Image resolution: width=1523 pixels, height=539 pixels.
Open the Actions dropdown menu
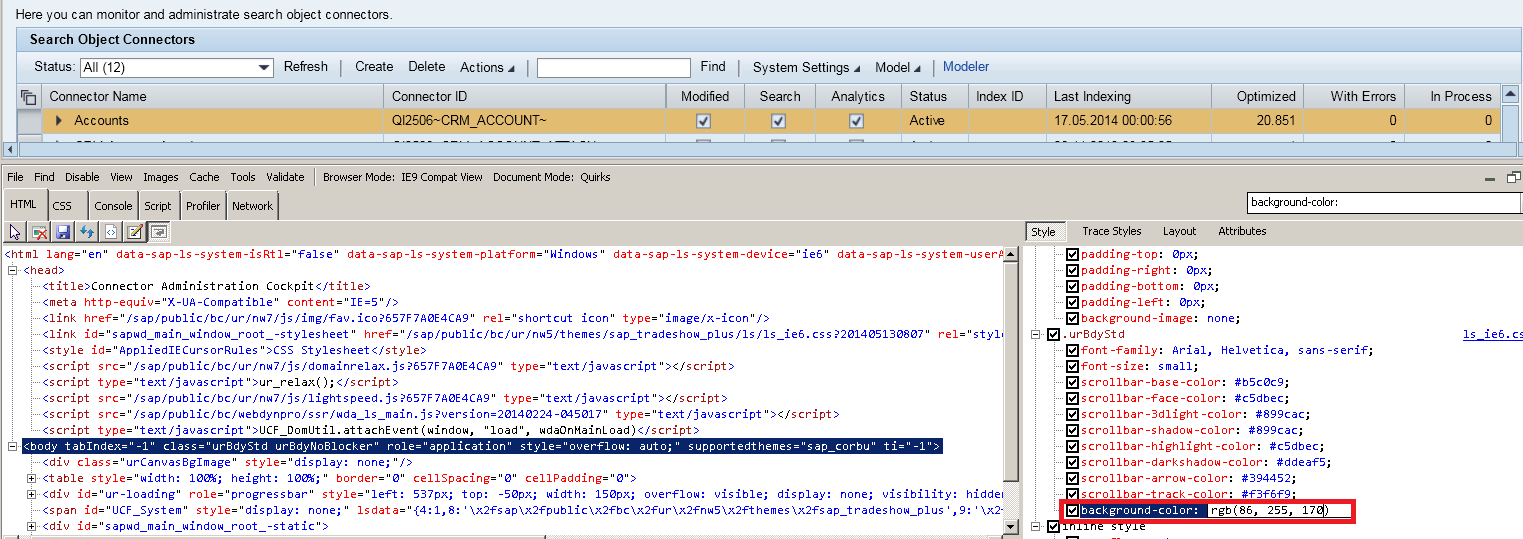(x=487, y=68)
